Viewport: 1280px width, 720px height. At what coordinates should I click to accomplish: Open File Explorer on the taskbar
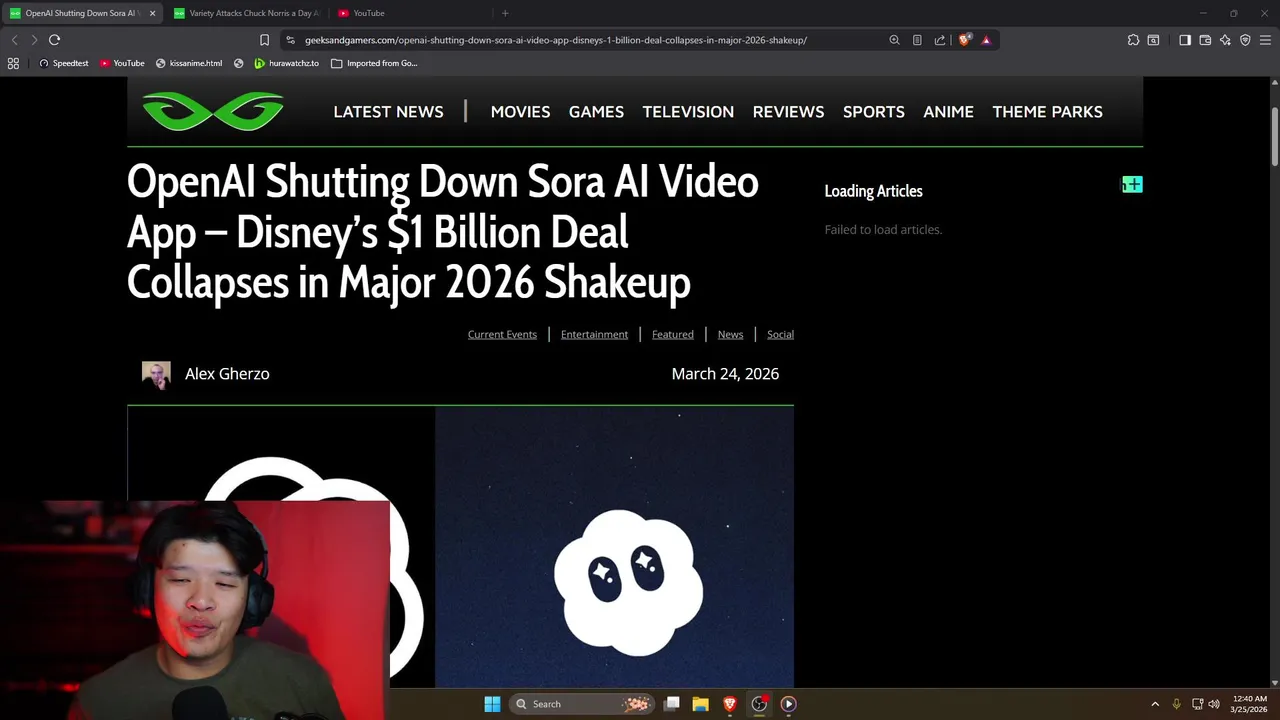[x=700, y=704]
